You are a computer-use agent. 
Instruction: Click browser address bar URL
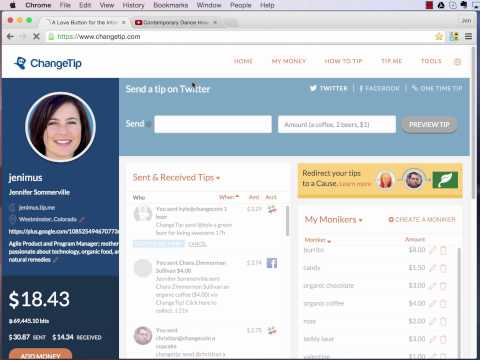pyautogui.click(x=99, y=36)
